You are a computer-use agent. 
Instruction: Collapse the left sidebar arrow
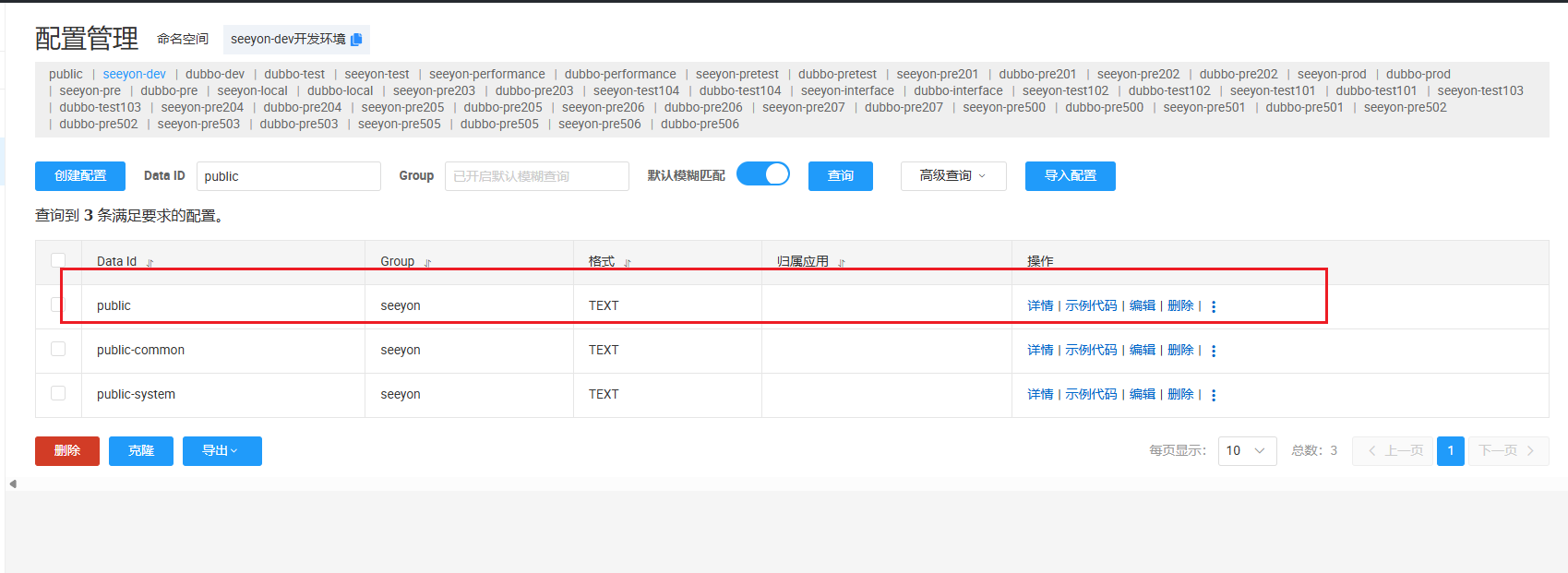(x=12, y=483)
